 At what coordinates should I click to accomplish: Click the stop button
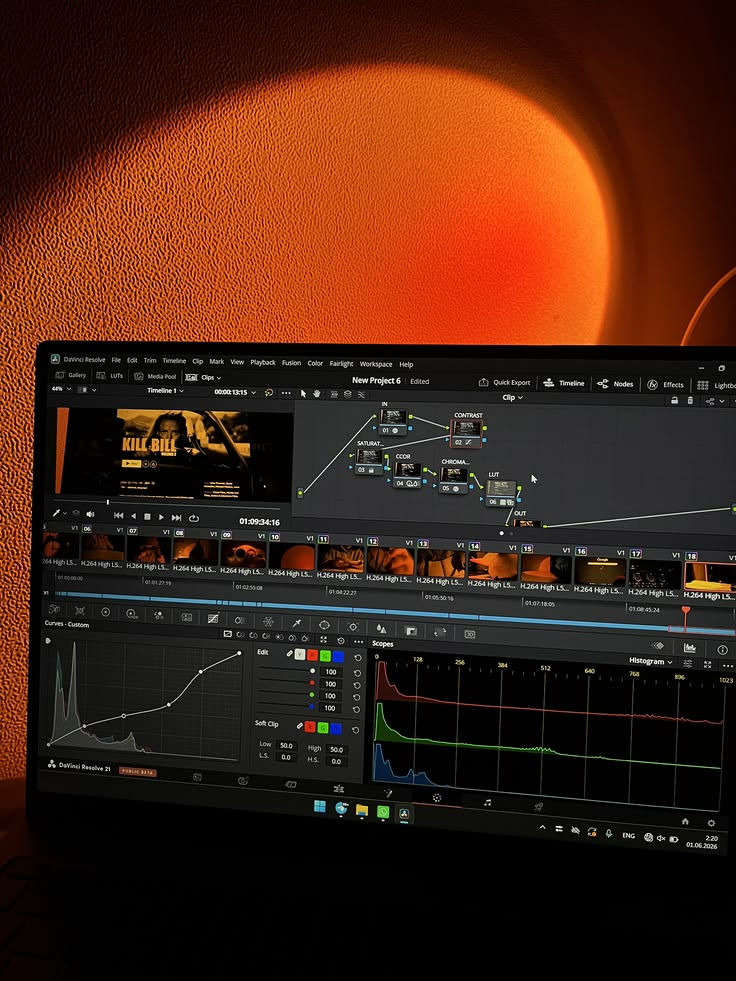click(147, 517)
